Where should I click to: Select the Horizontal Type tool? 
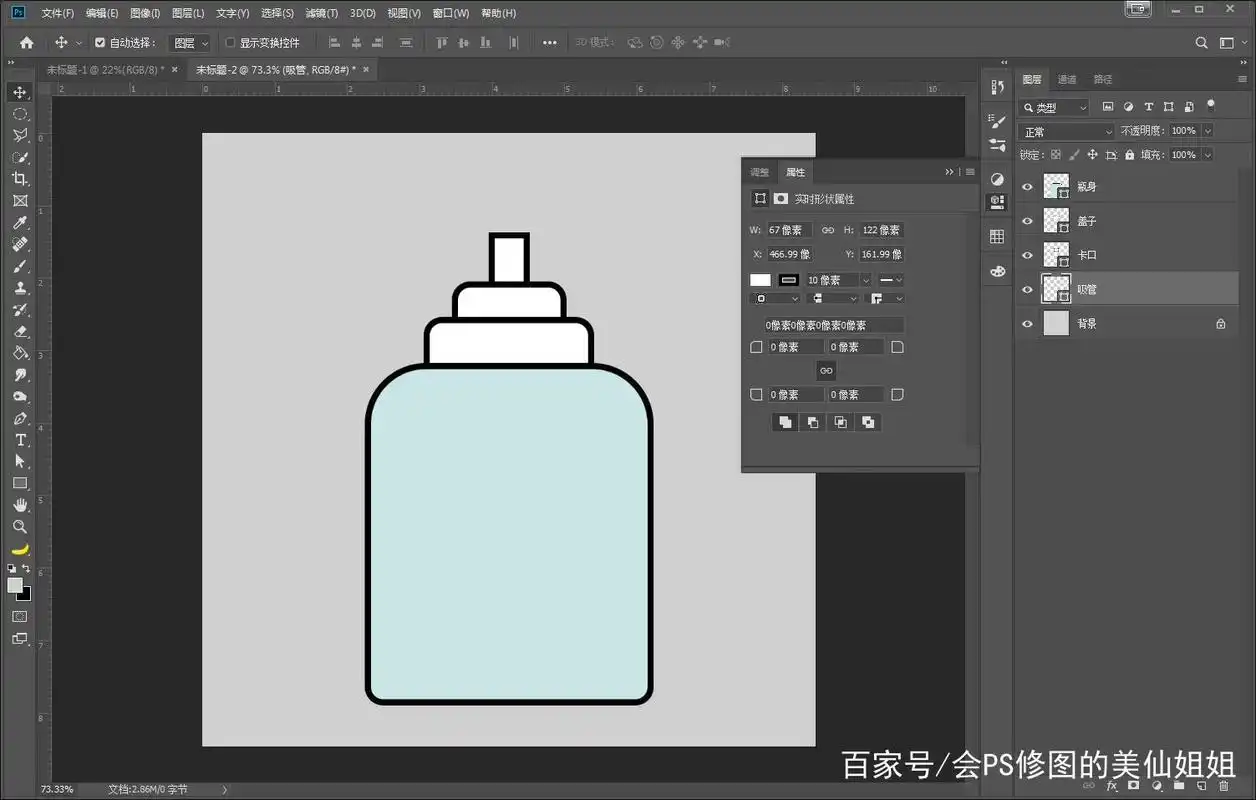(x=20, y=439)
